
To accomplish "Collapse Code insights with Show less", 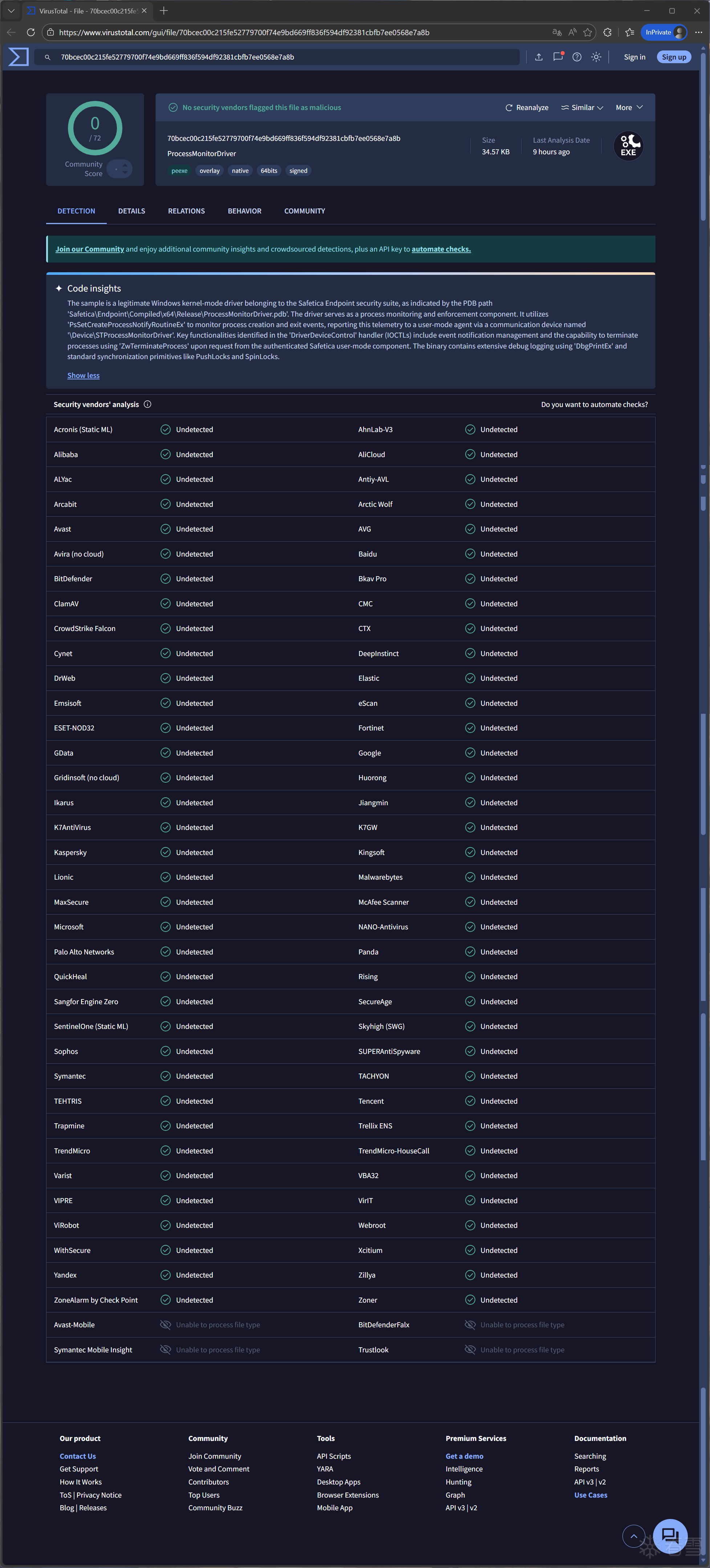I will click(x=84, y=375).
